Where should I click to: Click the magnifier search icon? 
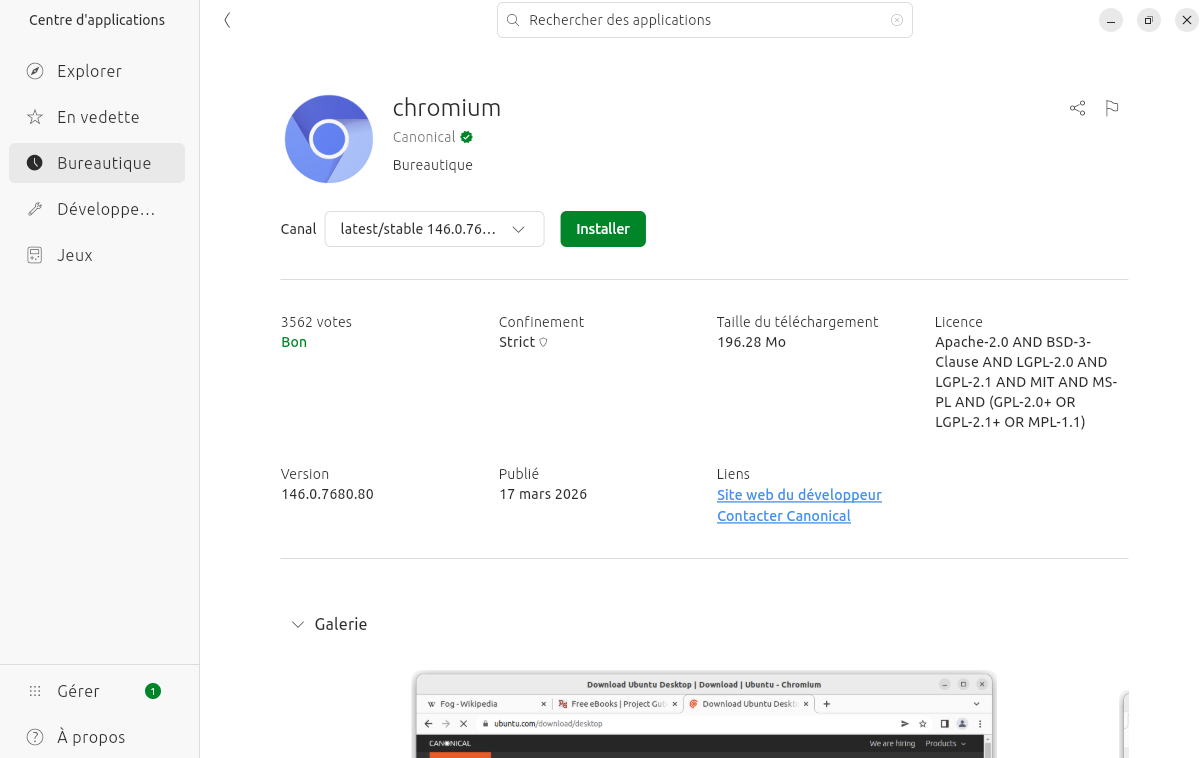[513, 20]
